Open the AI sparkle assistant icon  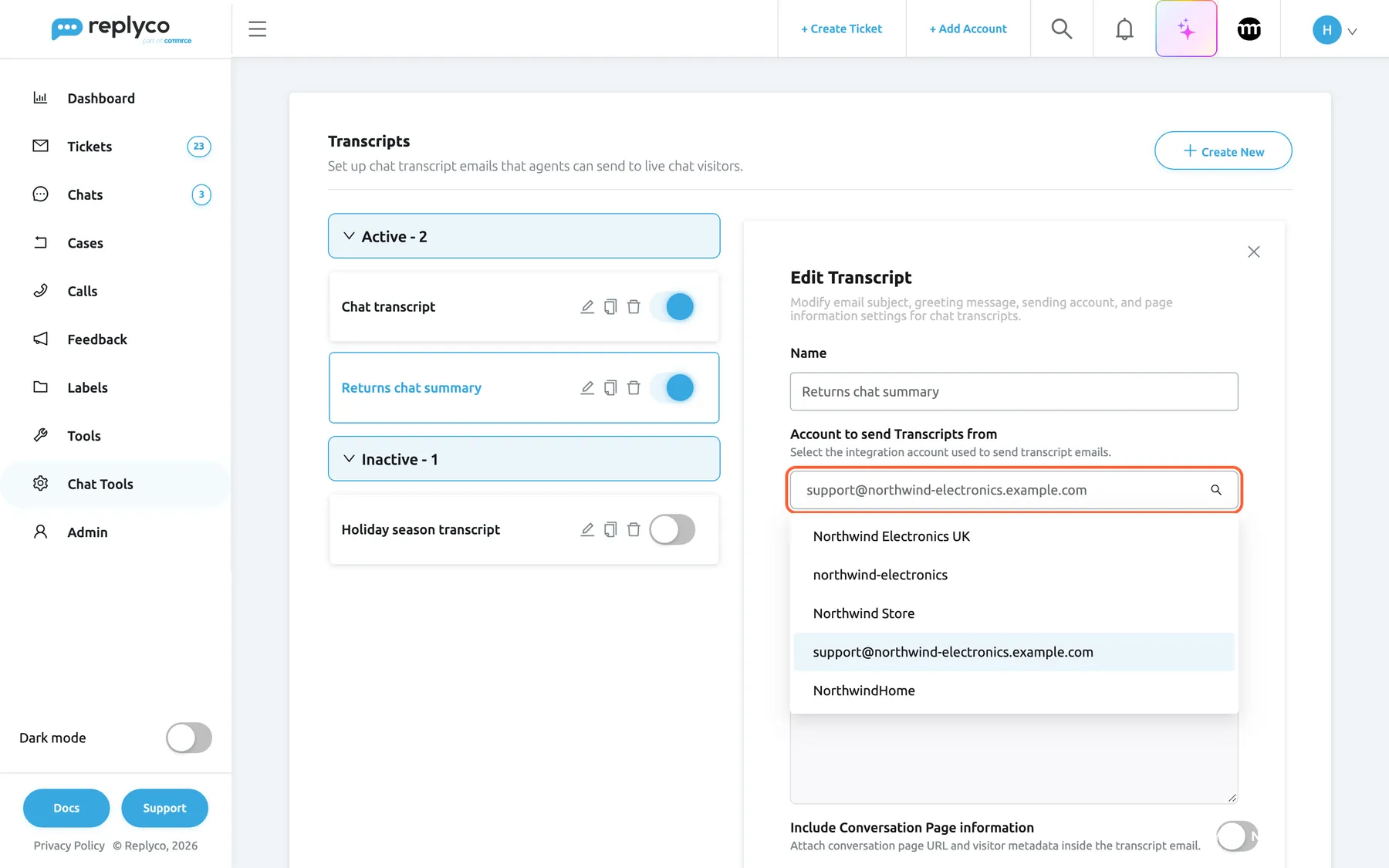coord(1186,29)
